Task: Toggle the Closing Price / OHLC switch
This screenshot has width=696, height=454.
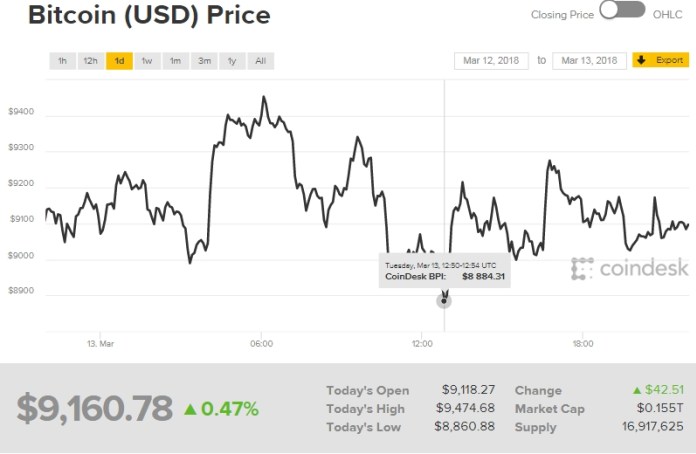Action: [x=621, y=12]
